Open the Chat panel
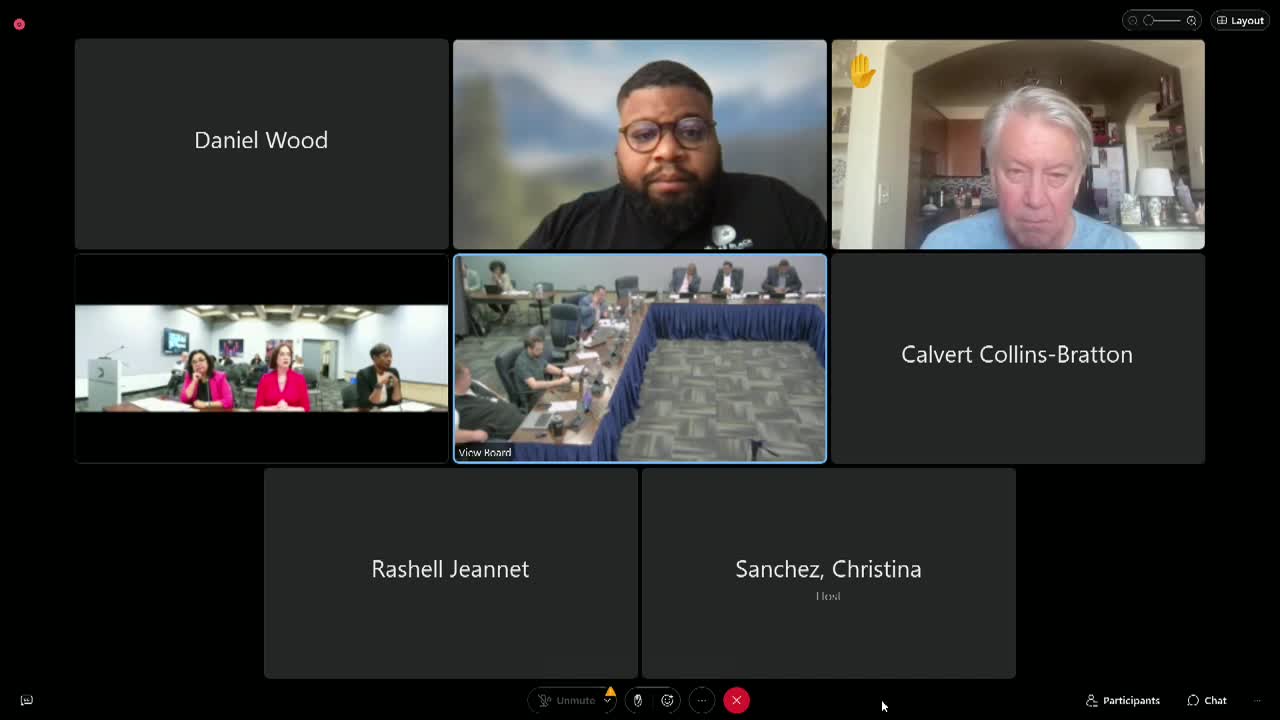 (x=1207, y=700)
